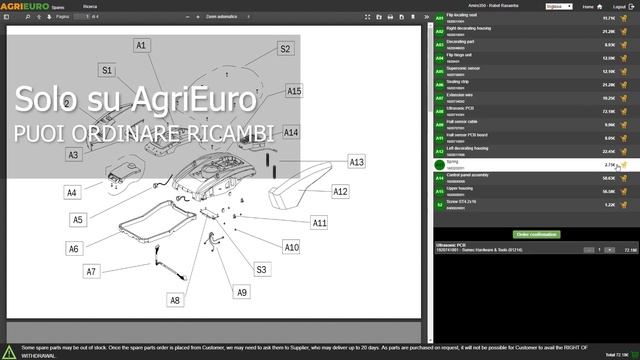Add Hall sensor PCB board to cart

coord(624,138)
